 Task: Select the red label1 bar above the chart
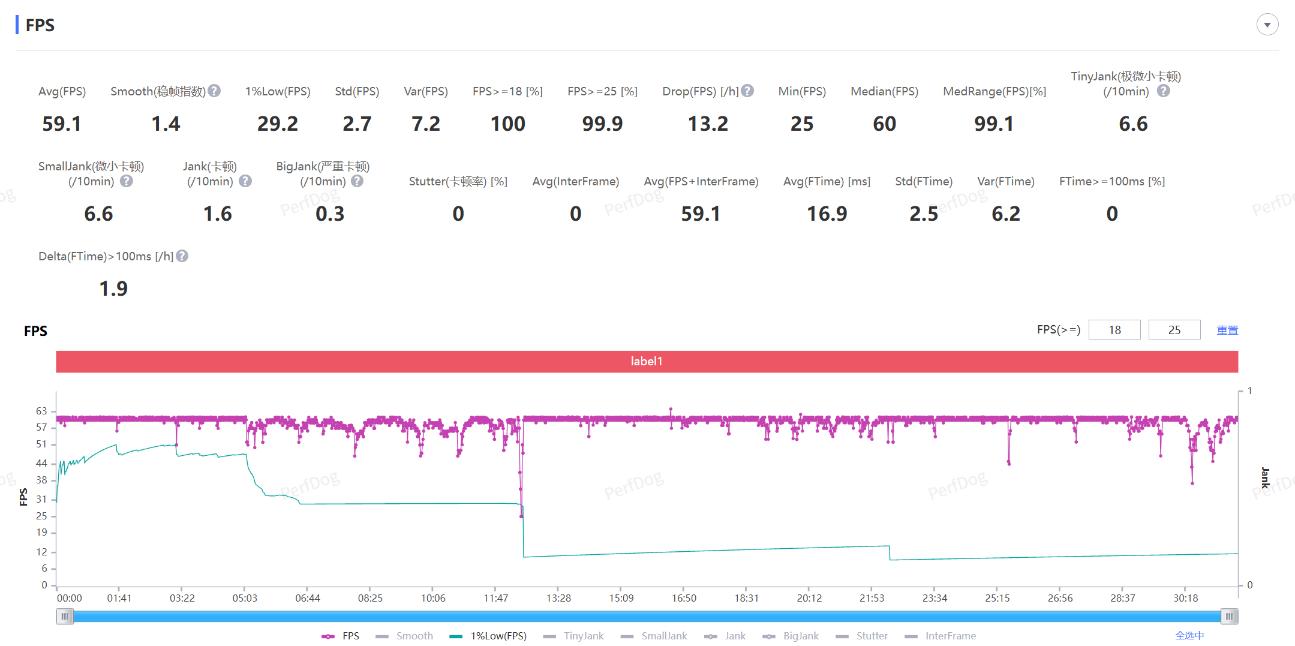coord(647,361)
